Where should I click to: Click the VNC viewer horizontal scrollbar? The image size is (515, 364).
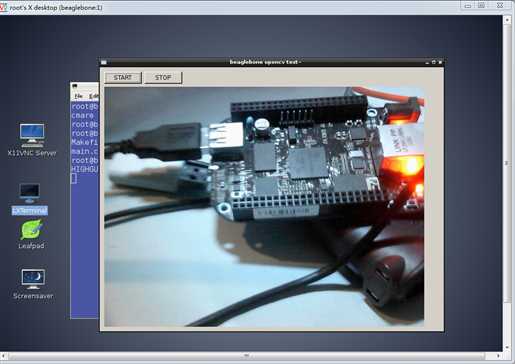(x=247, y=356)
